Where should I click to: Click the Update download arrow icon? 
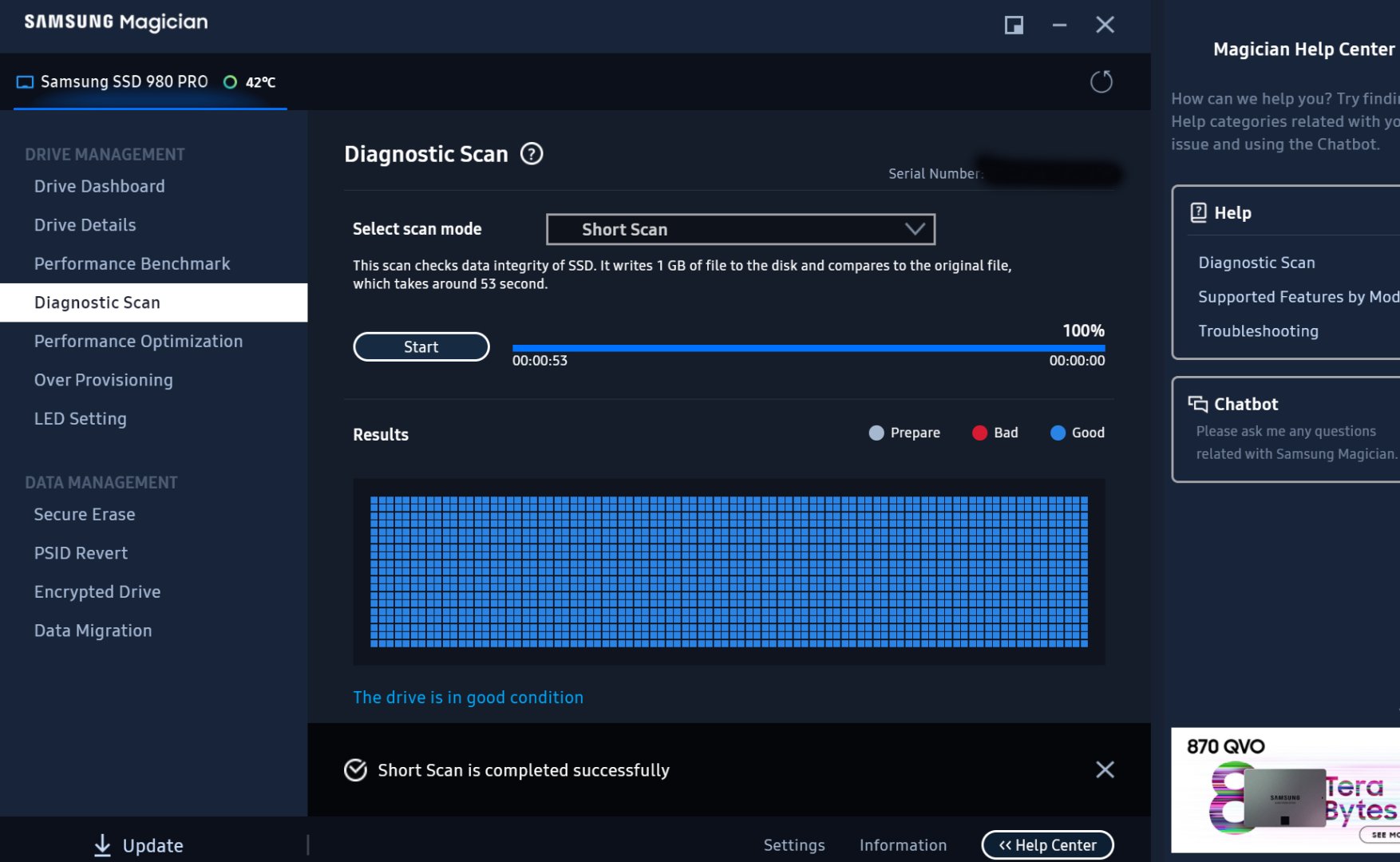pos(102,845)
